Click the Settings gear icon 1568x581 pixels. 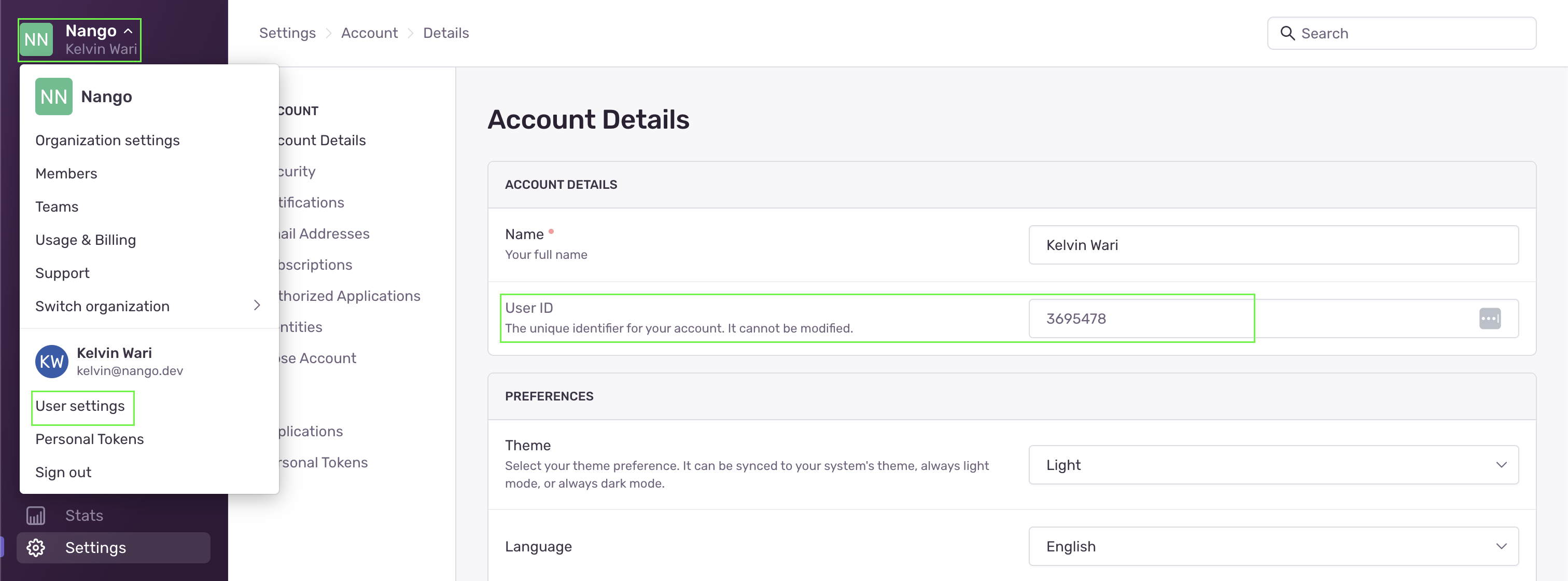[x=35, y=547]
